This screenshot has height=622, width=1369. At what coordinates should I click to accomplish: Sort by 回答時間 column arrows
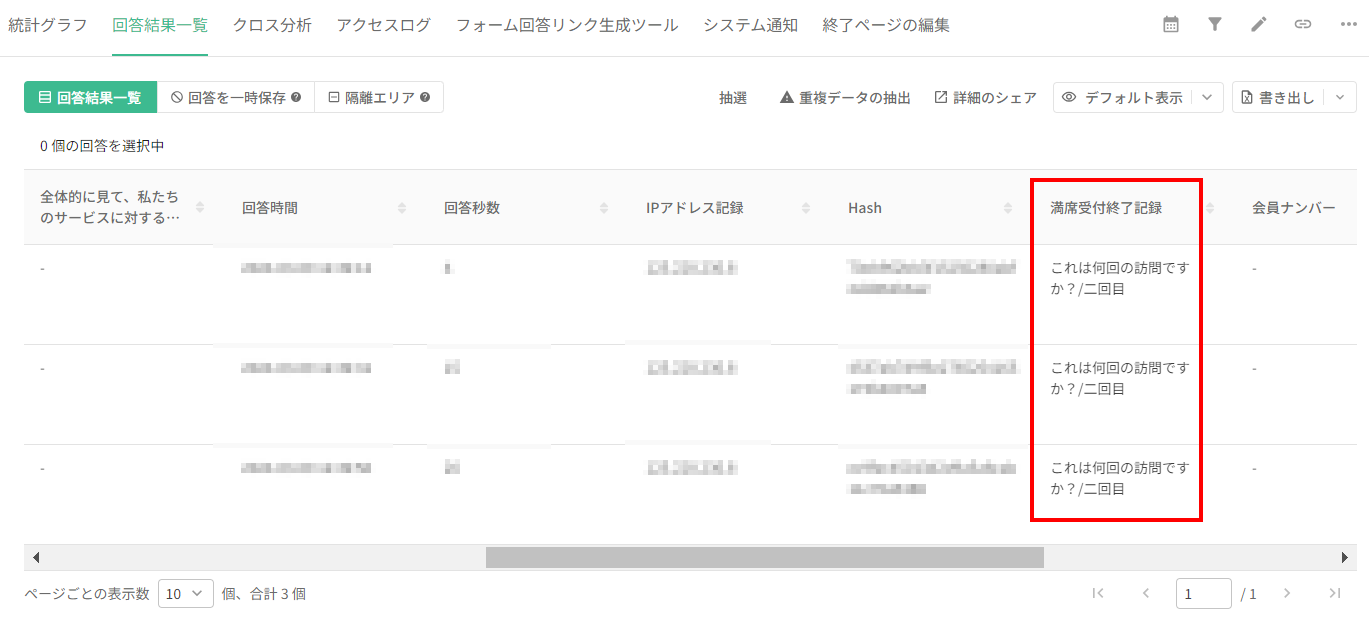tap(402, 208)
